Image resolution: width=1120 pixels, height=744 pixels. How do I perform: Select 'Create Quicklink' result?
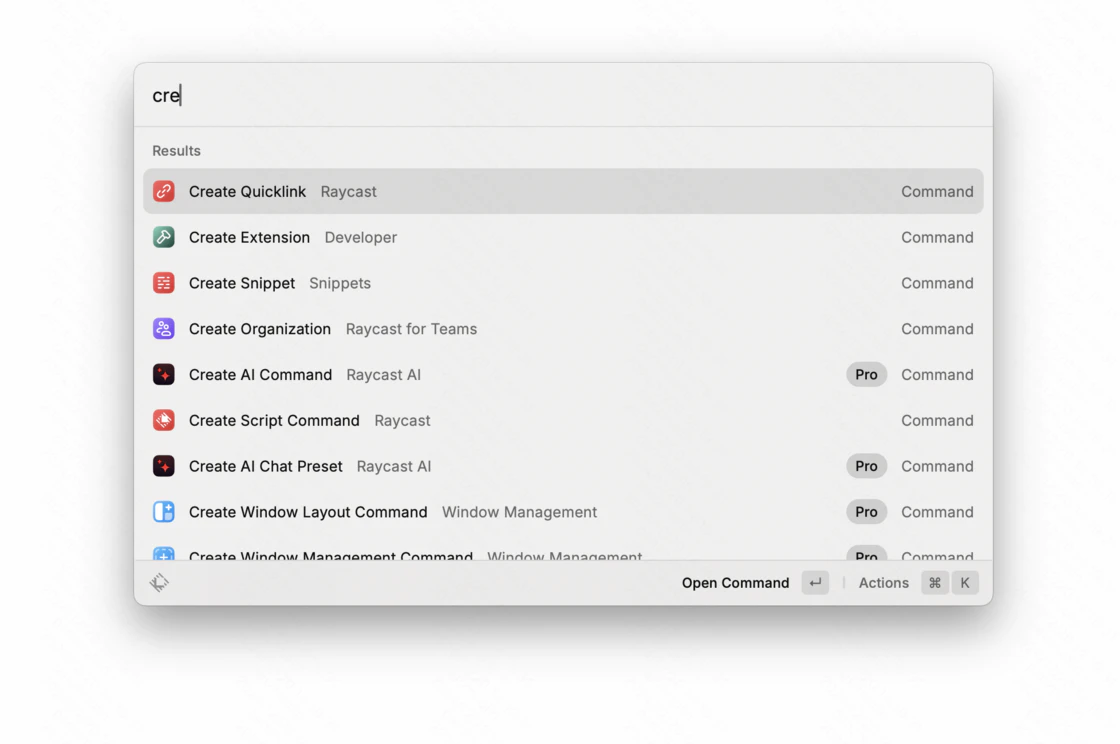point(563,191)
